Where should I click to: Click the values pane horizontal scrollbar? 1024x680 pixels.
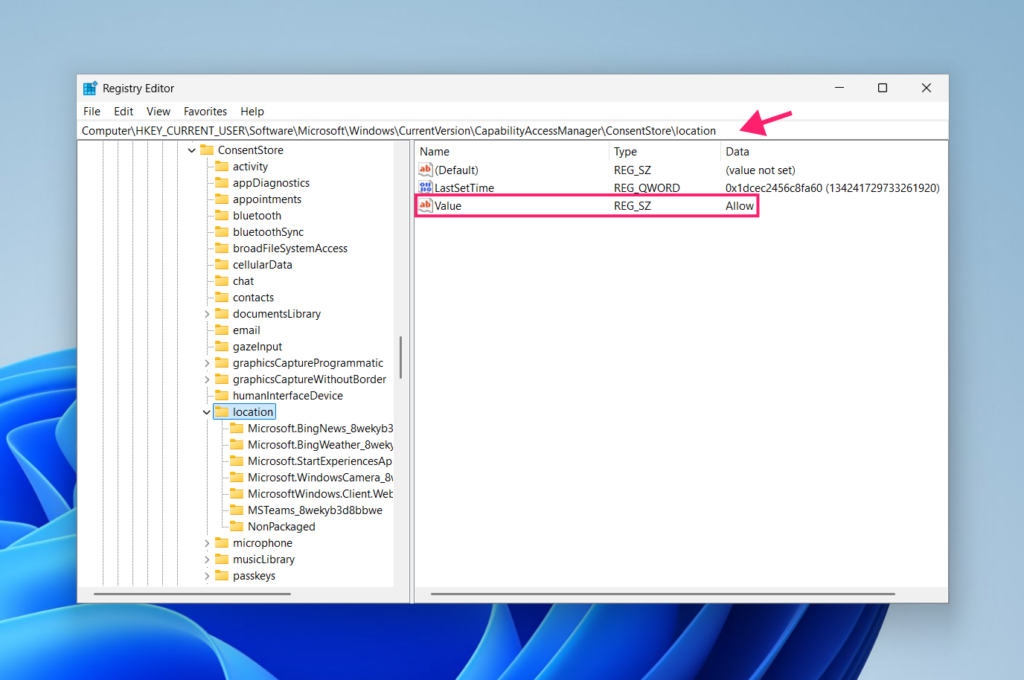[662, 594]
